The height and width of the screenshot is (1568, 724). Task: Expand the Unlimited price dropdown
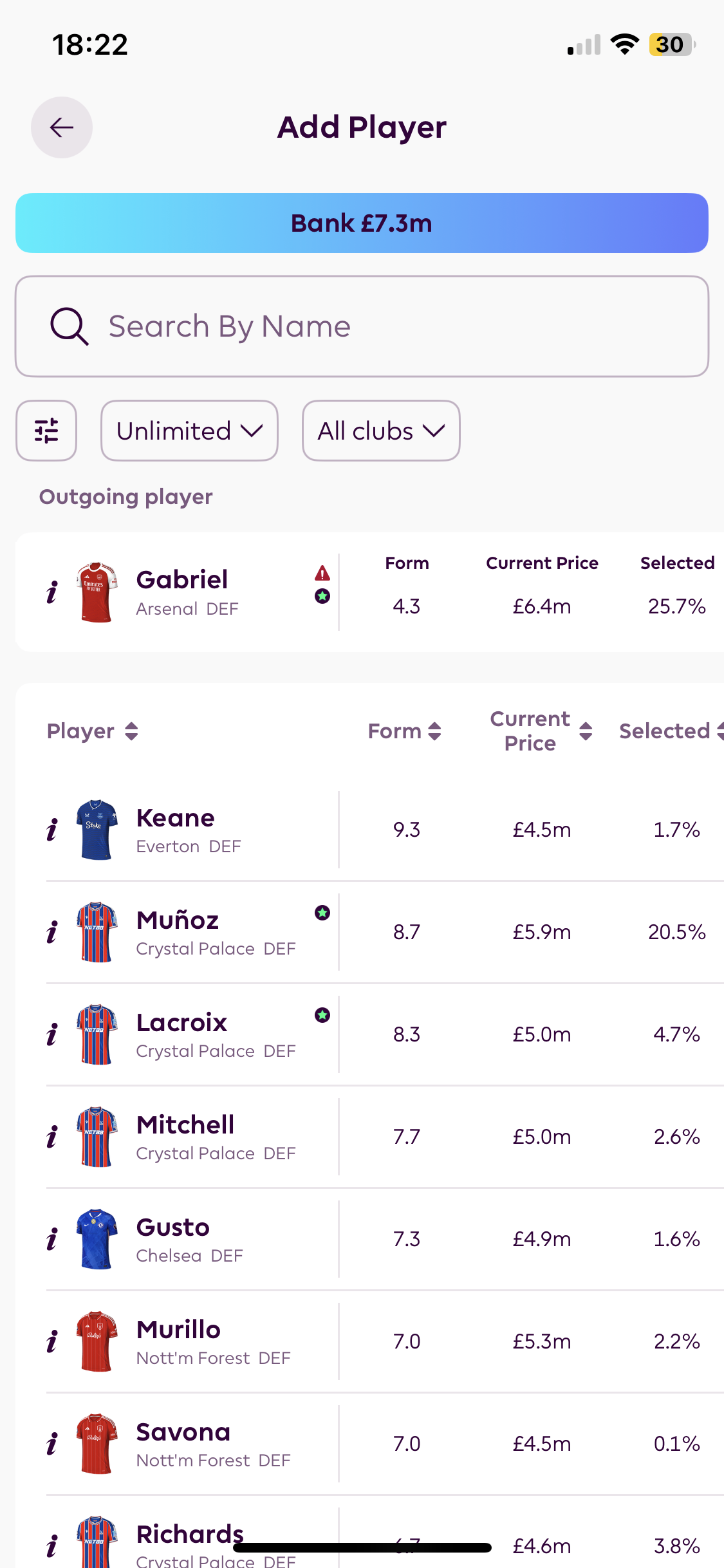click(x=189, y=431)
